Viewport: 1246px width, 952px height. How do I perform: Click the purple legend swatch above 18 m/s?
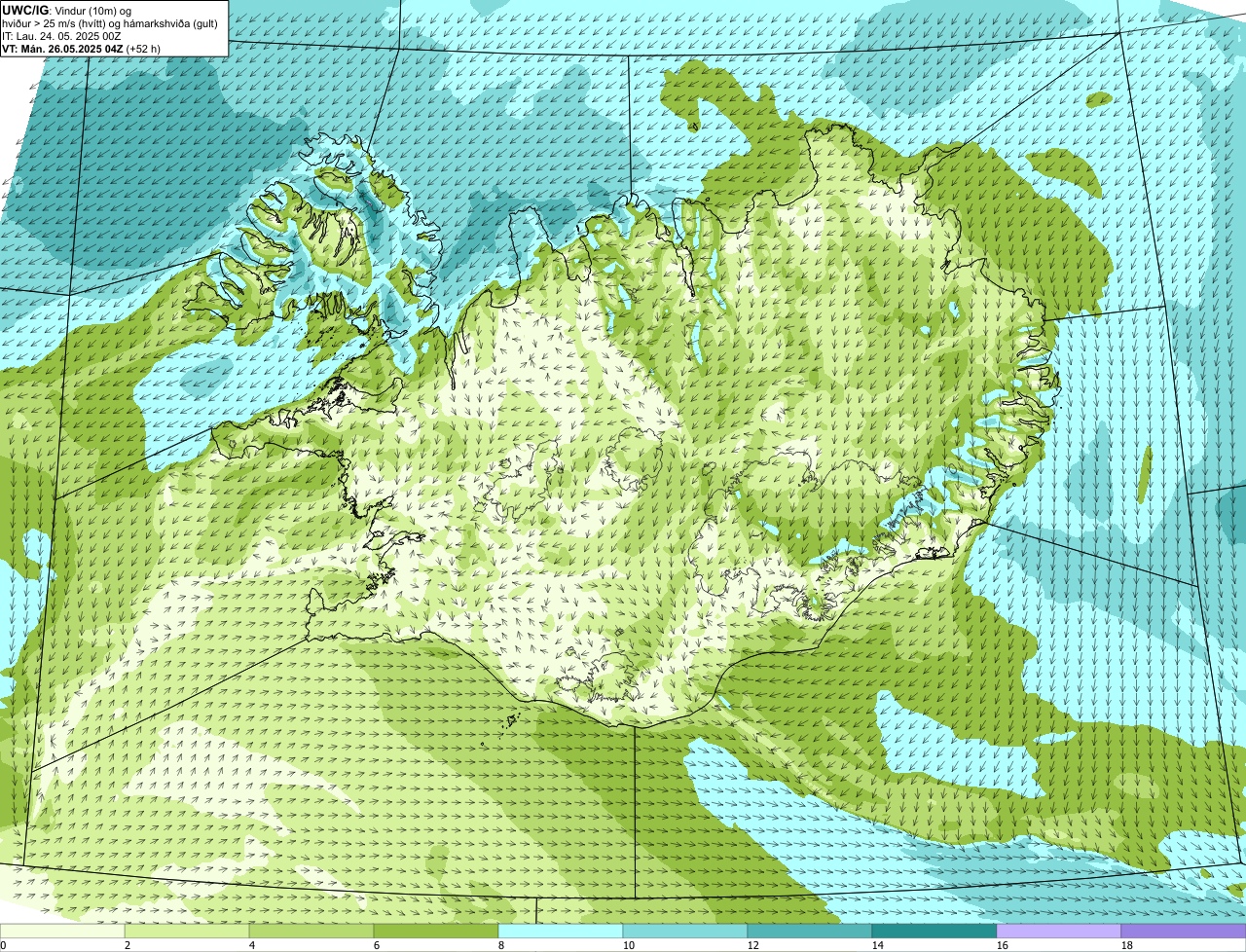(x=1184, y=931)
